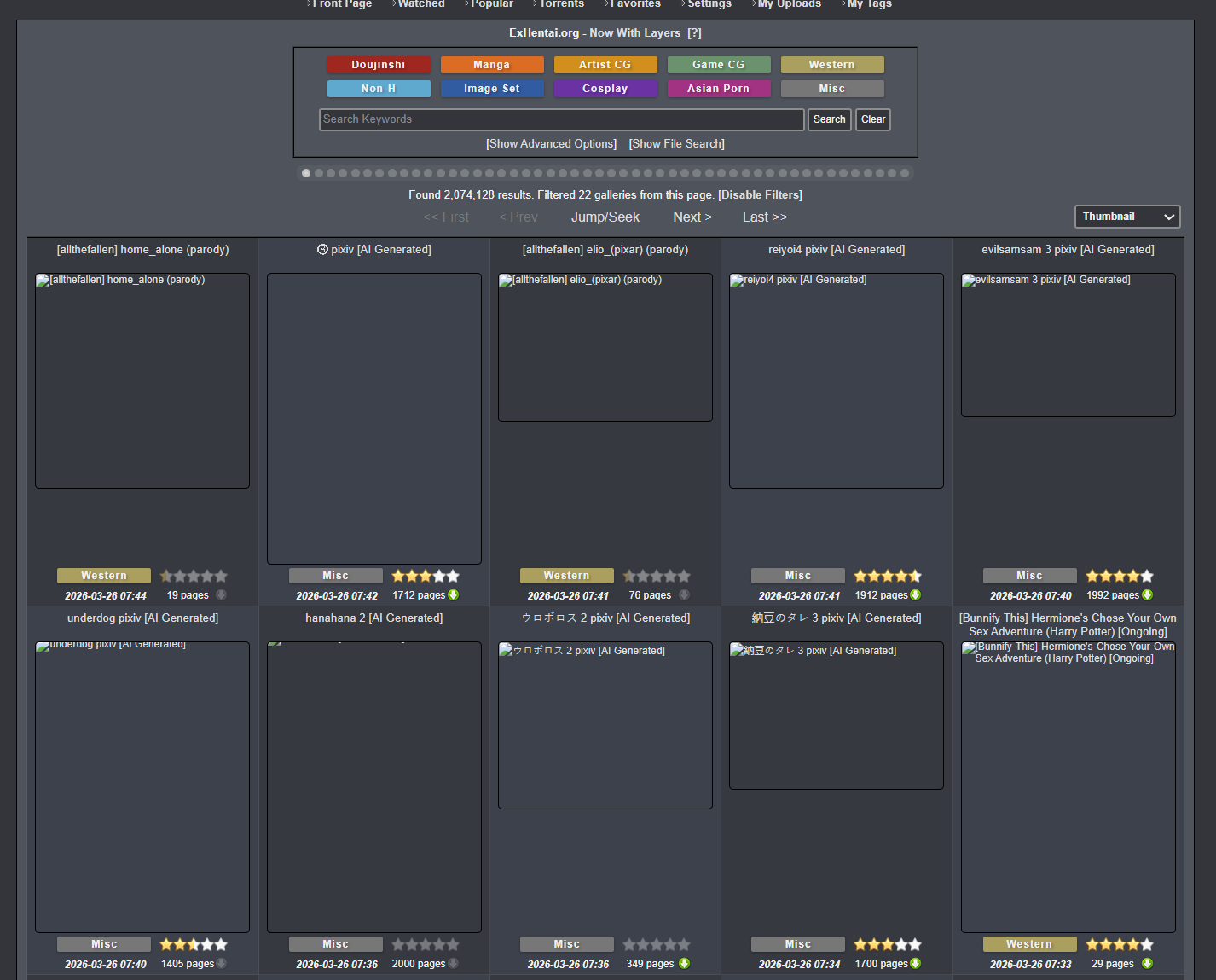The width and height of the screenshot is (1216, 980).
Task: Click star rating of underdog pixiv gallery
Action: pyautogui.click(x=194, y=945)
